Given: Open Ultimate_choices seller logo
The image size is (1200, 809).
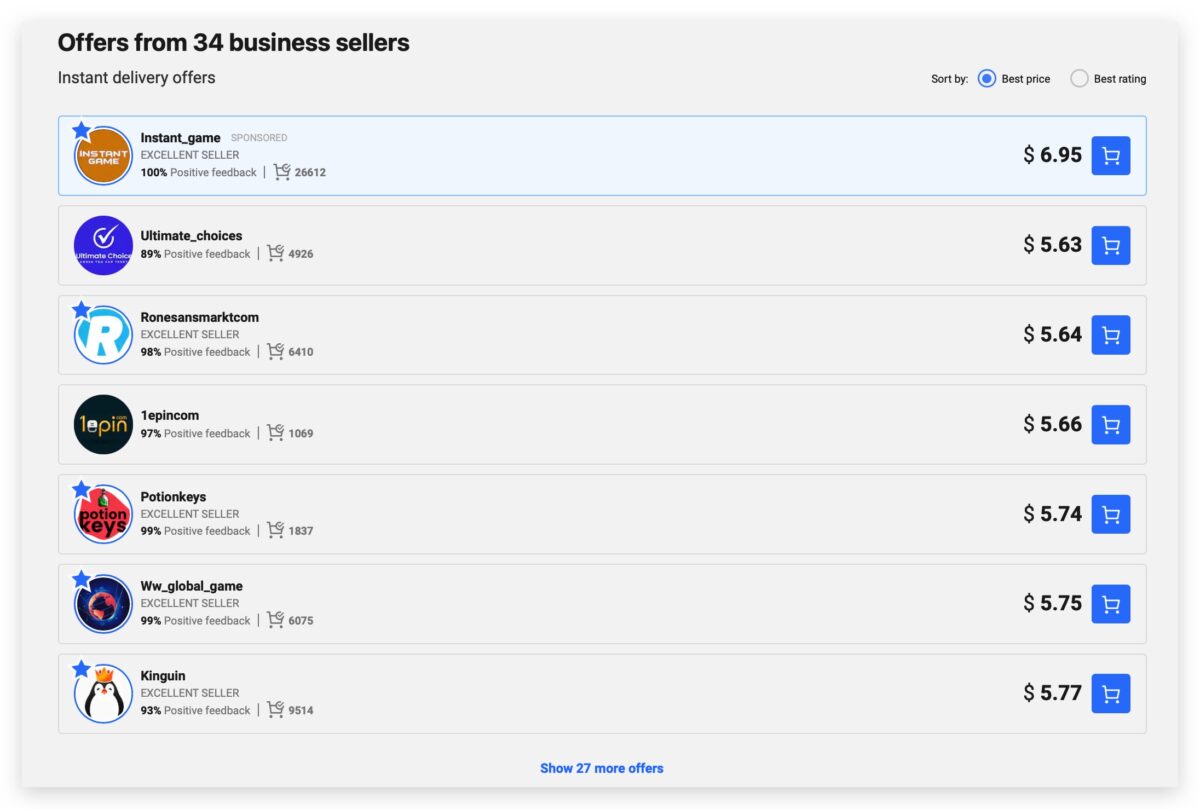Looking at the screenshot, I should 103,245.
